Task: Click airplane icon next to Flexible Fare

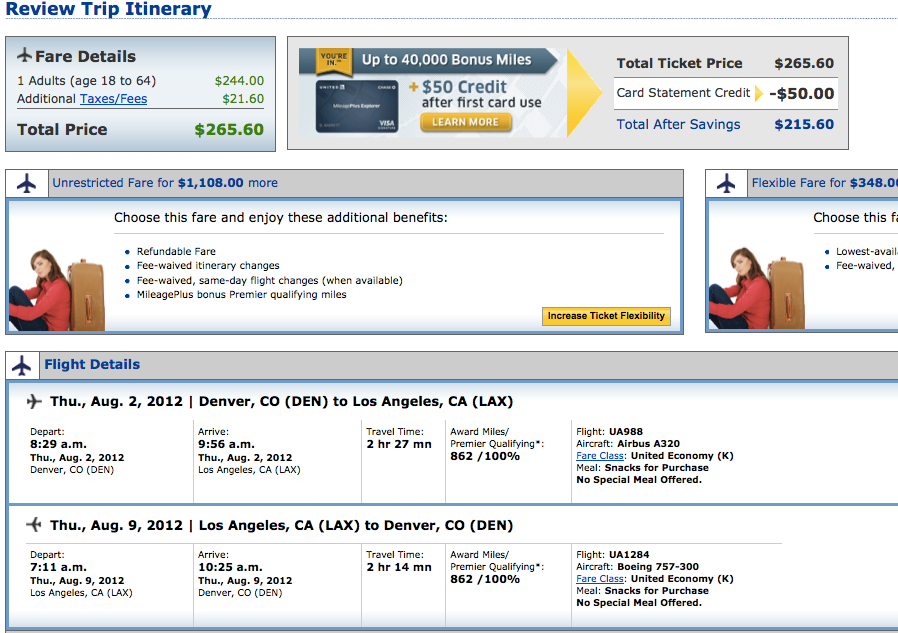Action: click(726, 184)
